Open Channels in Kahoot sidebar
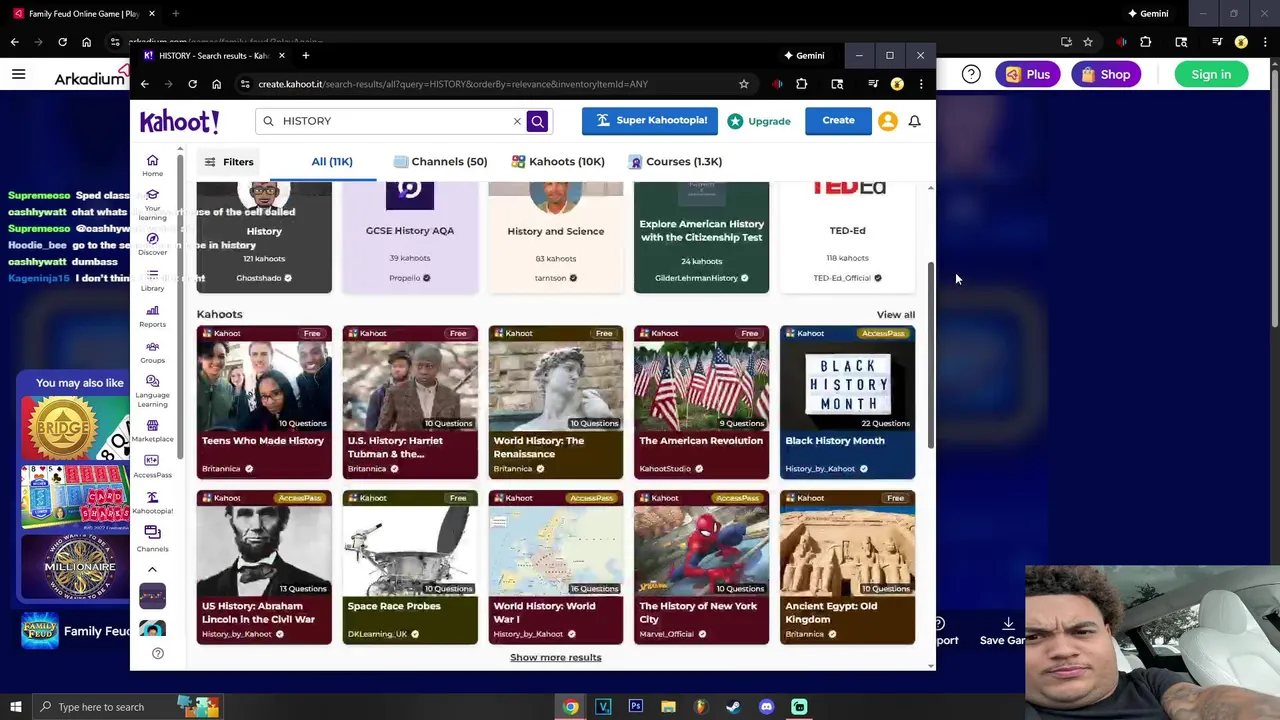This screenshot has height=720, width=1280. [152, 539]
